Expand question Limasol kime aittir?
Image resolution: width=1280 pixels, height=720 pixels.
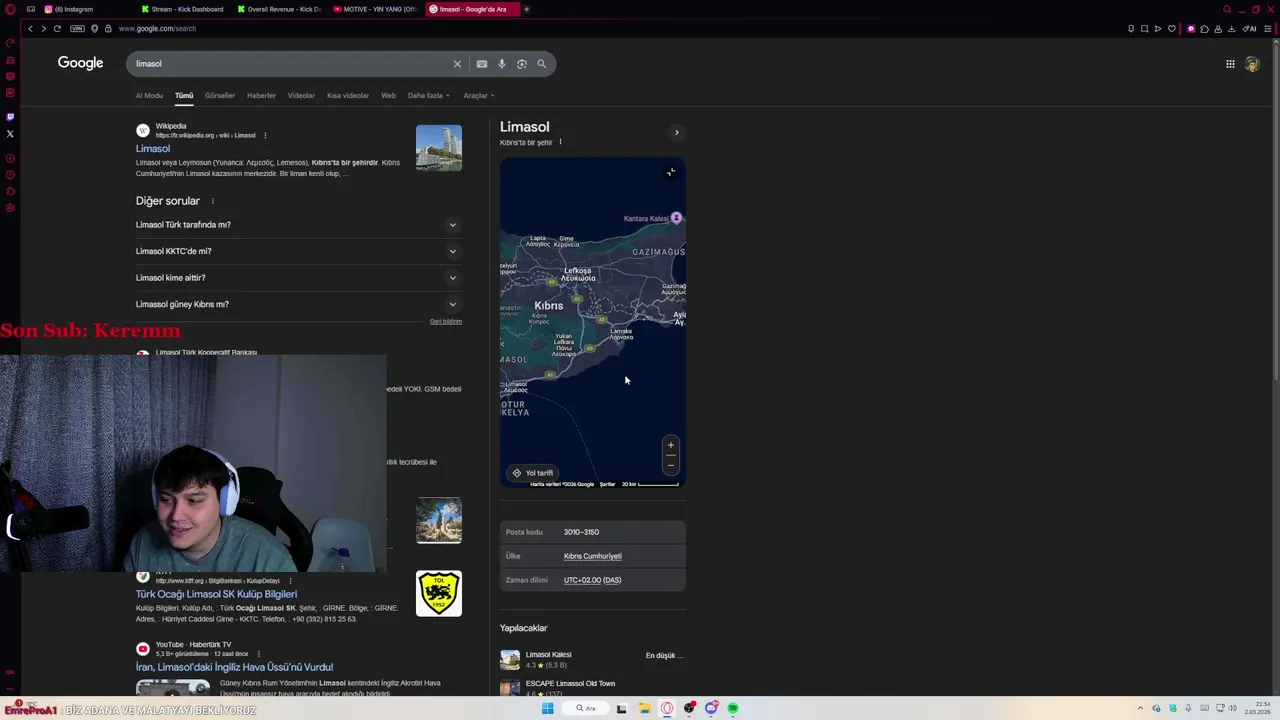[297, 278]
